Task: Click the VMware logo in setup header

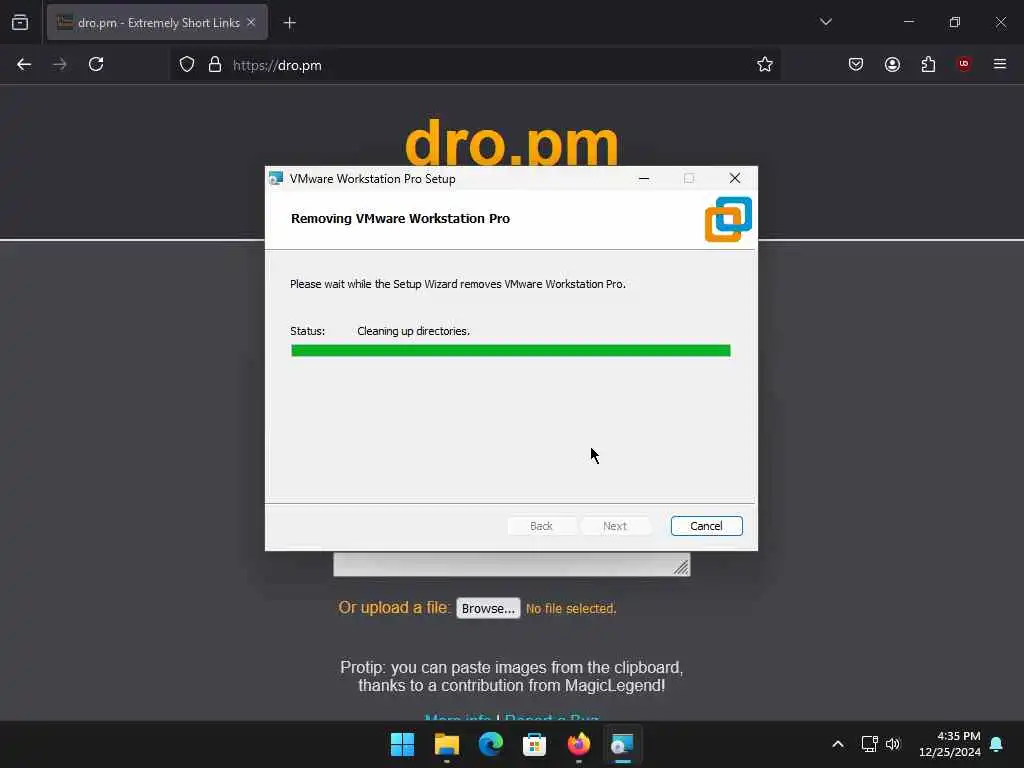Action: (x=728, y=219)
